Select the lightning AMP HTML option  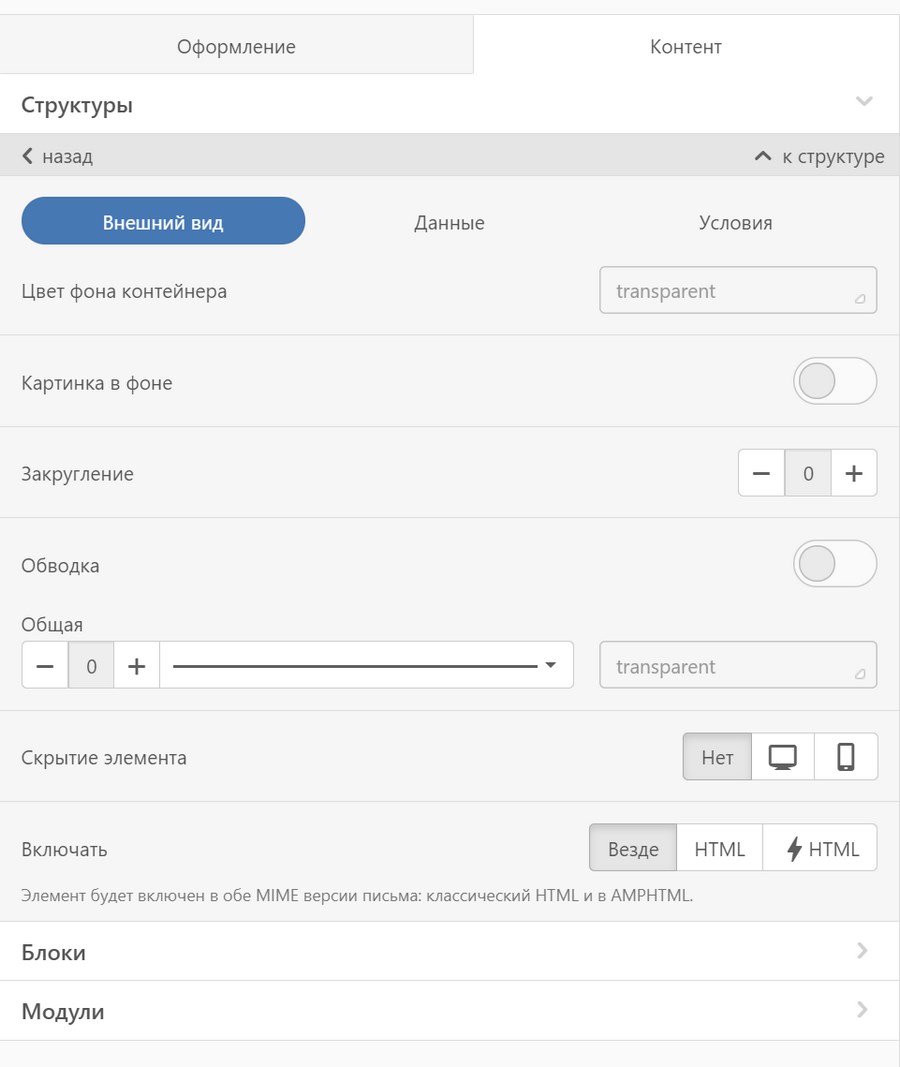820,849
